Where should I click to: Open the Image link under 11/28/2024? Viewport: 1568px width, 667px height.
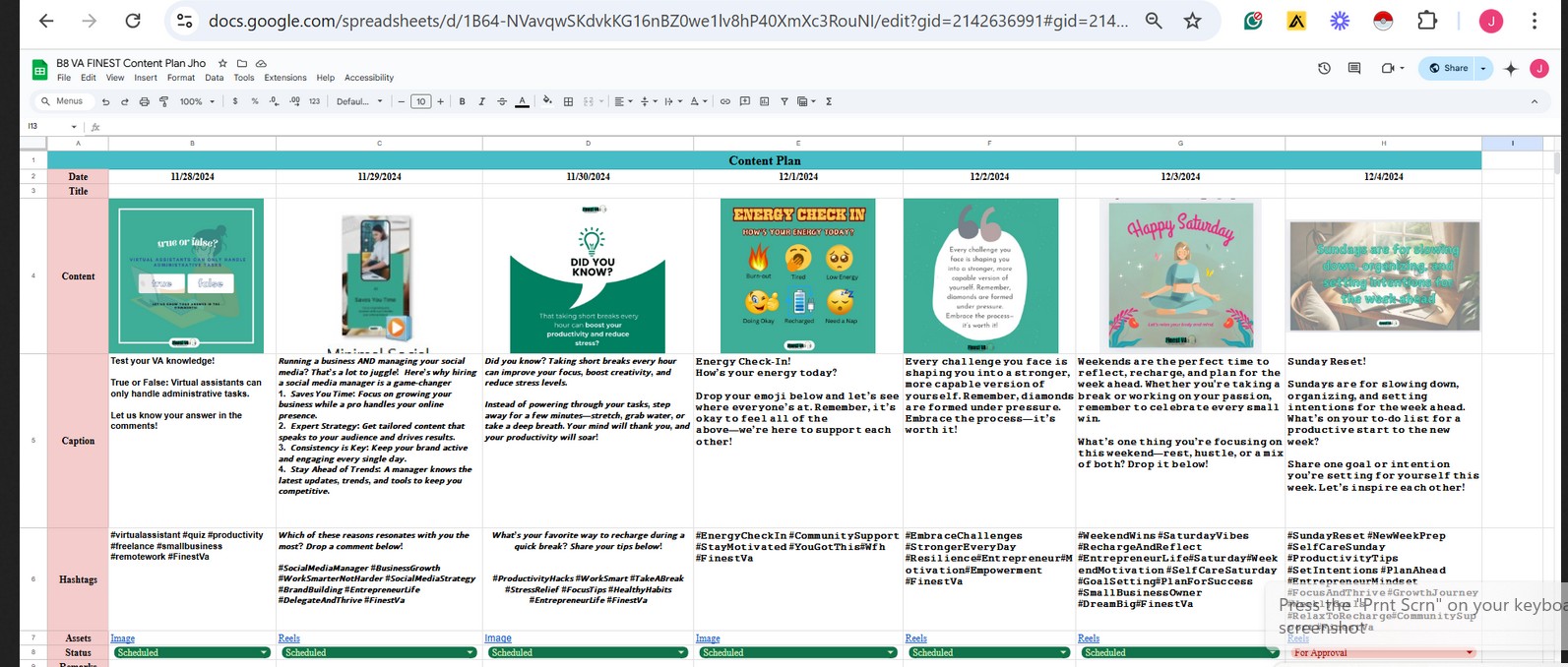[x=122, y=638]
